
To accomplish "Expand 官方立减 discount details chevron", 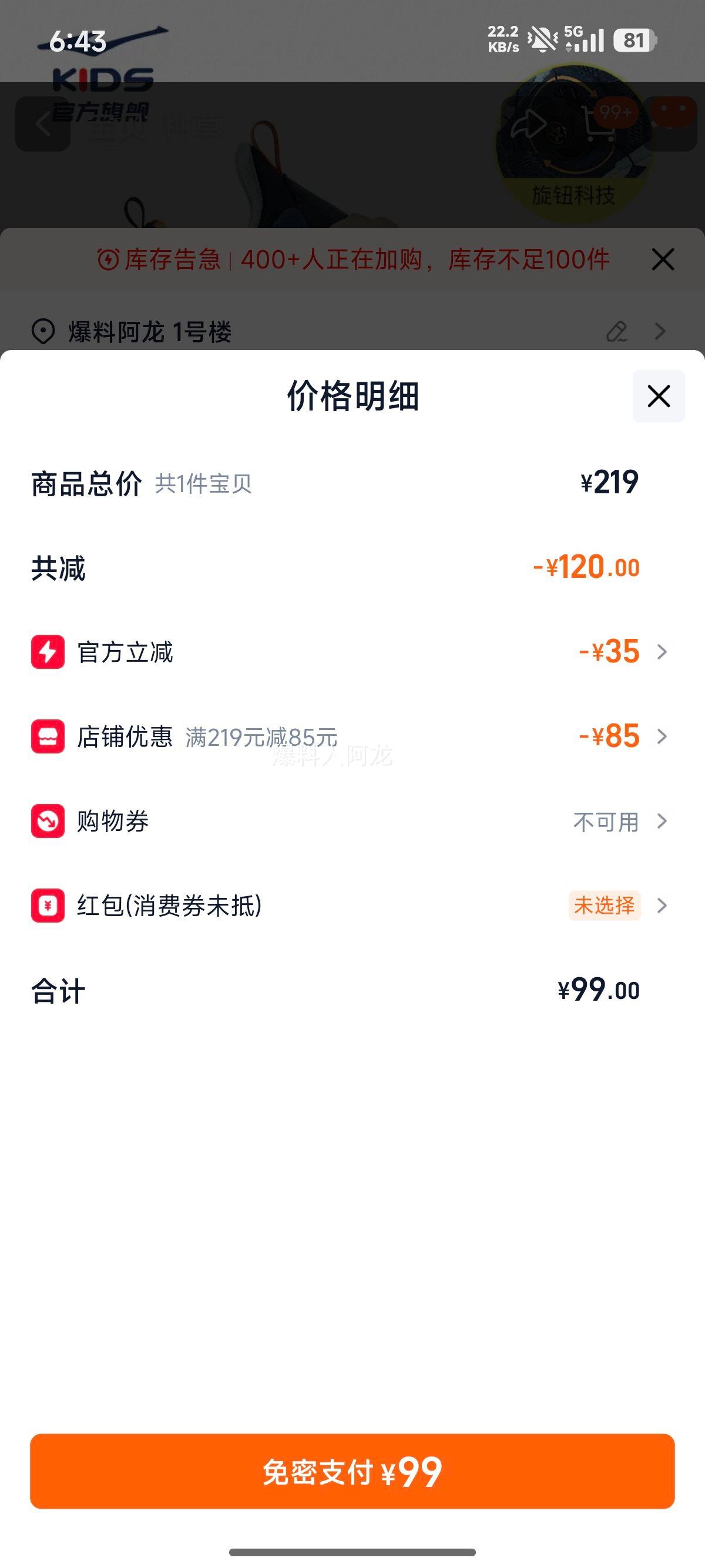I will (662, 652).
